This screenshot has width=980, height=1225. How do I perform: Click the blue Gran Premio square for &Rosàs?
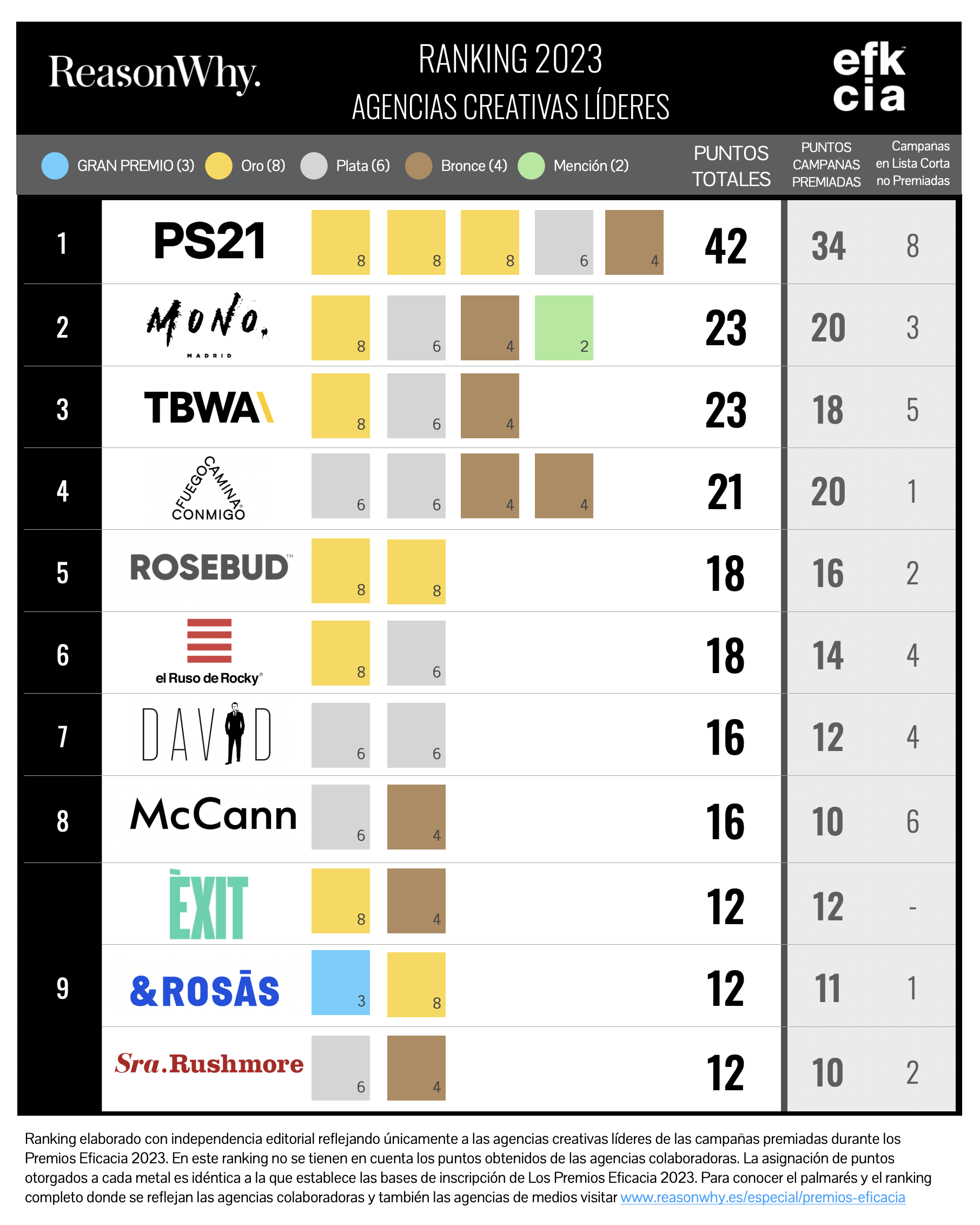341,983
